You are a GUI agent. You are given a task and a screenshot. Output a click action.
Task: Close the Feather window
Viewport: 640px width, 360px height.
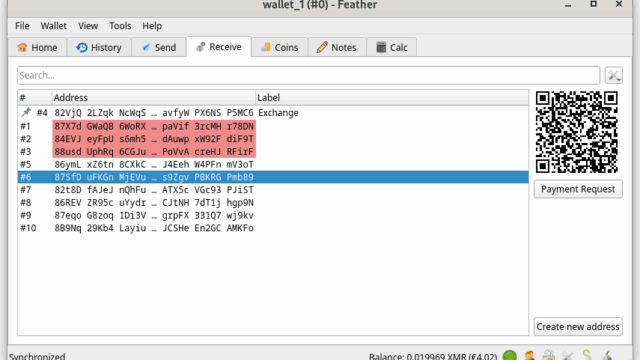[x=619, y=4]
